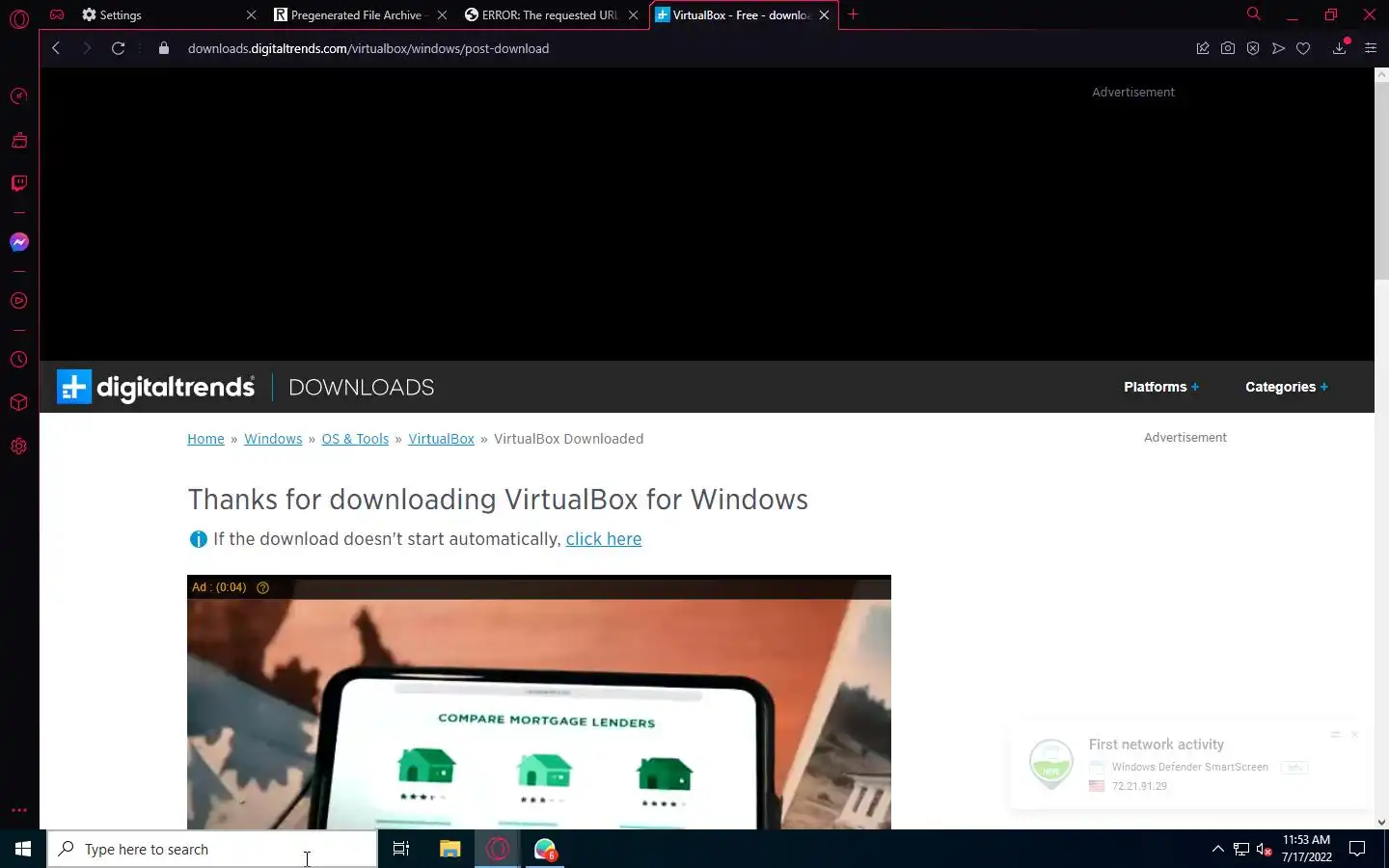This screenshot has width=1389, height=868.
Task: Click the muted volume tray icon
Action: click(x=1265, y=850)
